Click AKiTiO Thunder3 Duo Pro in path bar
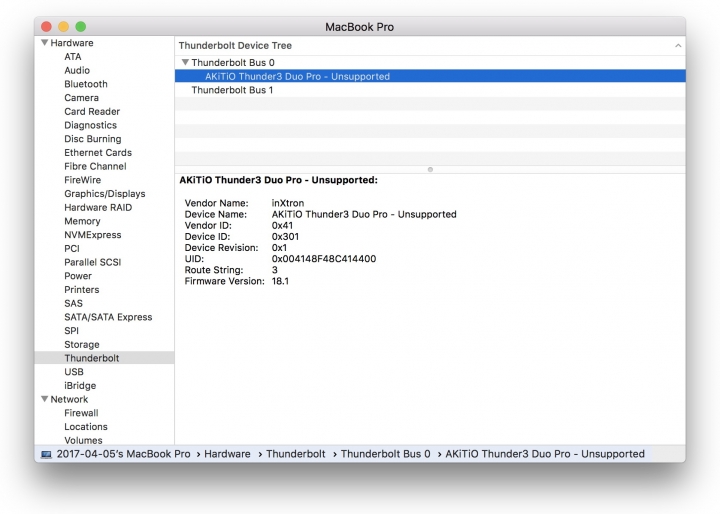Image resolution: width=720 pixels, height=514 pixels. [x=545, y=454]
